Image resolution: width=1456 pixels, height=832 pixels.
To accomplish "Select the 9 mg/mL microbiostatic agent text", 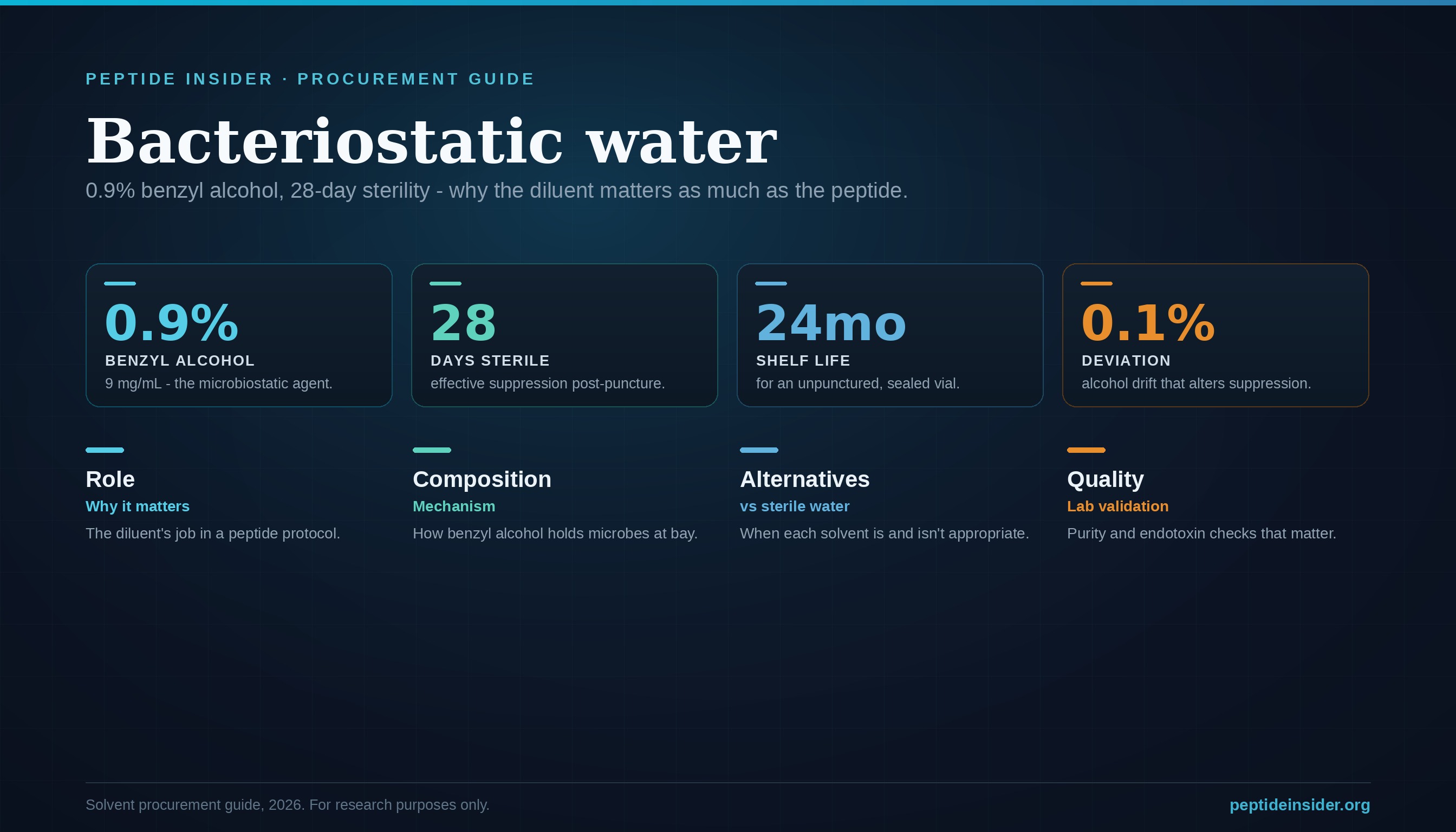I will 219,383.
